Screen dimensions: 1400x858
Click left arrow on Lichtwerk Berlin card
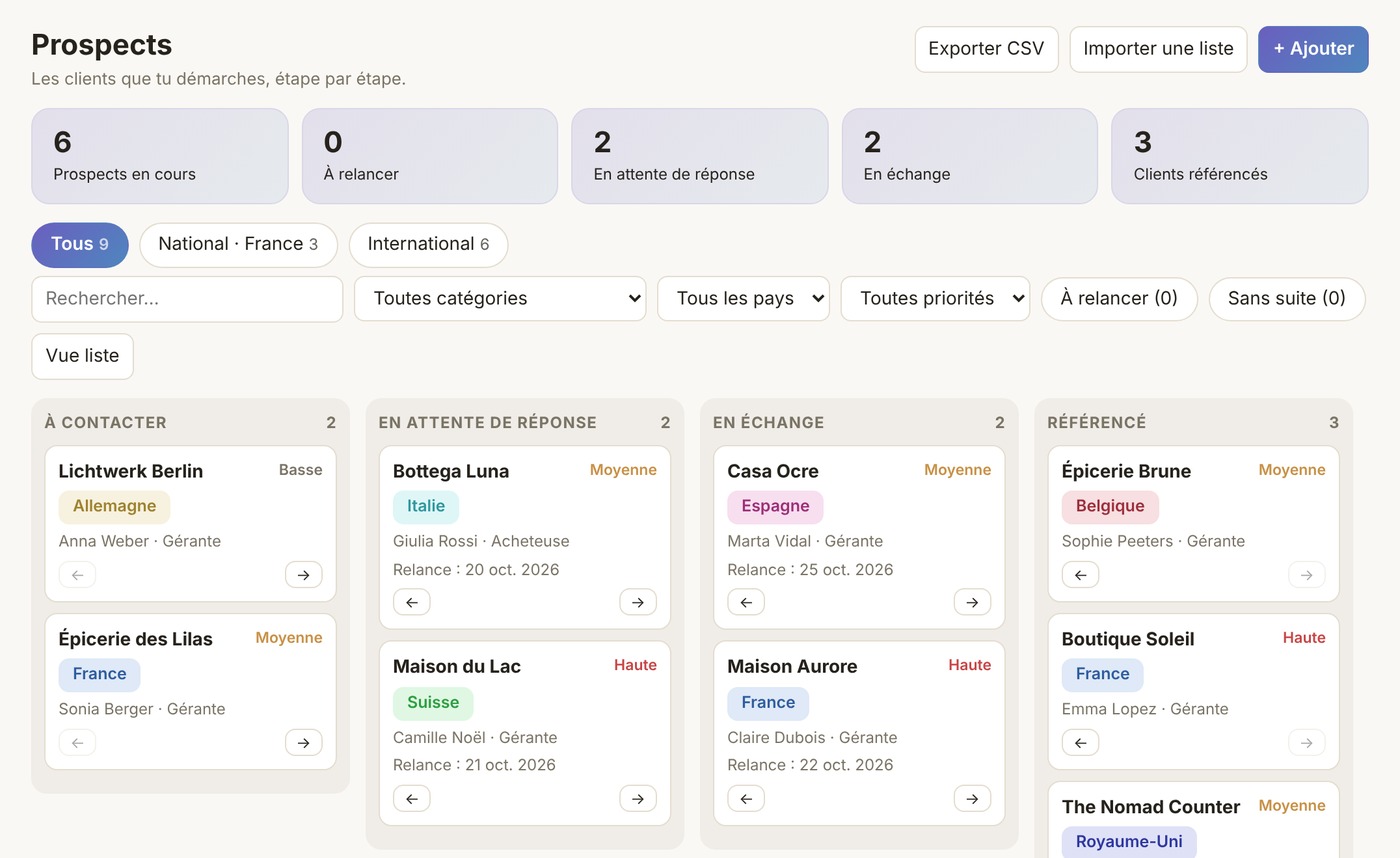(77, 574)
